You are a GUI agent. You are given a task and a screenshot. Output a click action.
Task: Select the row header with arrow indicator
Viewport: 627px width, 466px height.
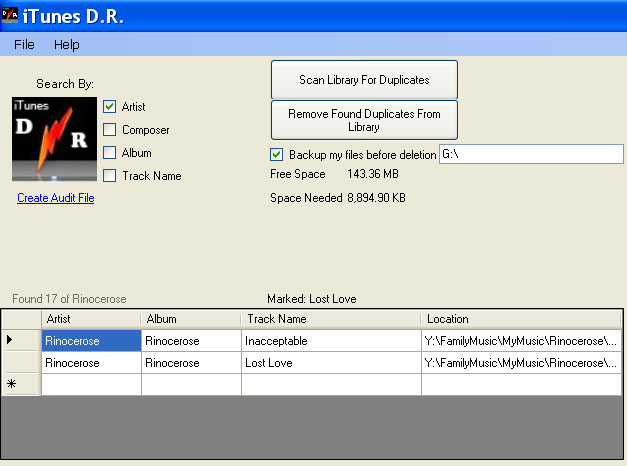(x=22, y=340)
